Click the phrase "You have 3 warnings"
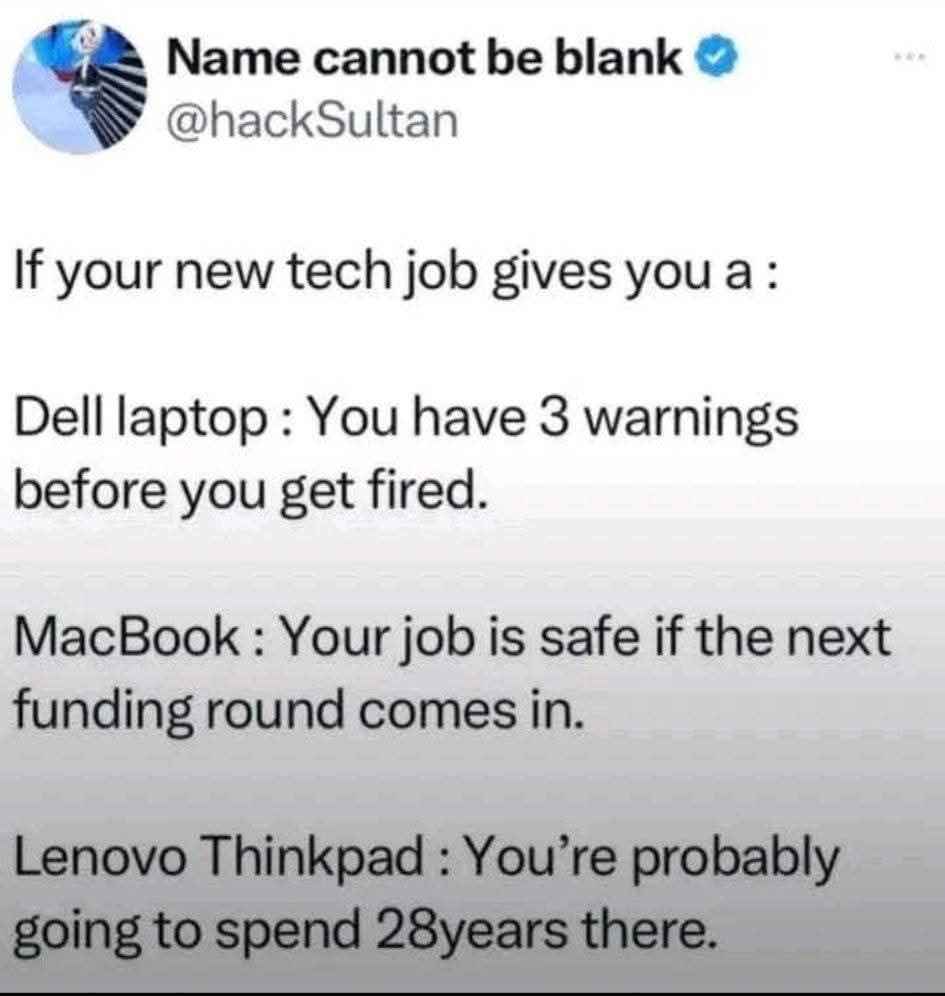The image size is (945, 996). (554, 420)
